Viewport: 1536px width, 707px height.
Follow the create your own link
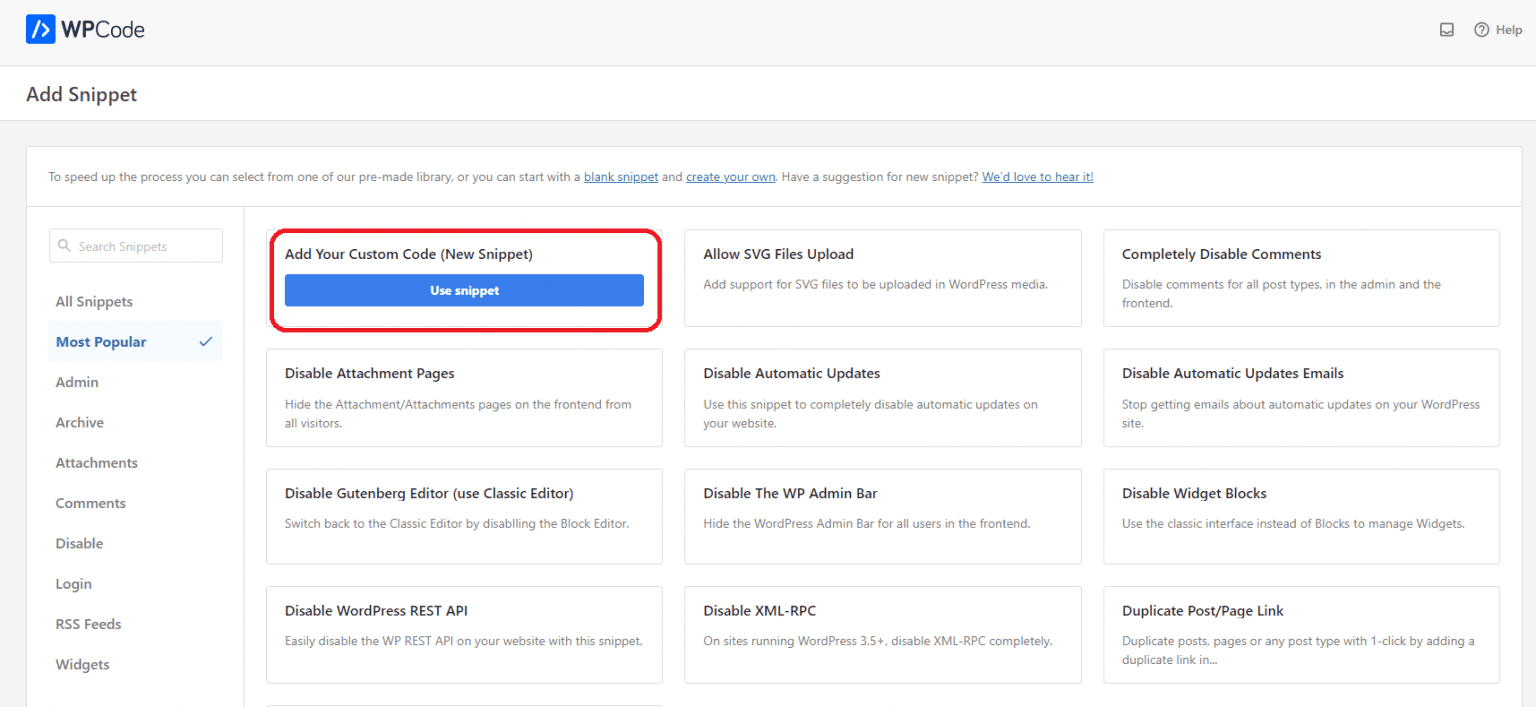point(730,176)
